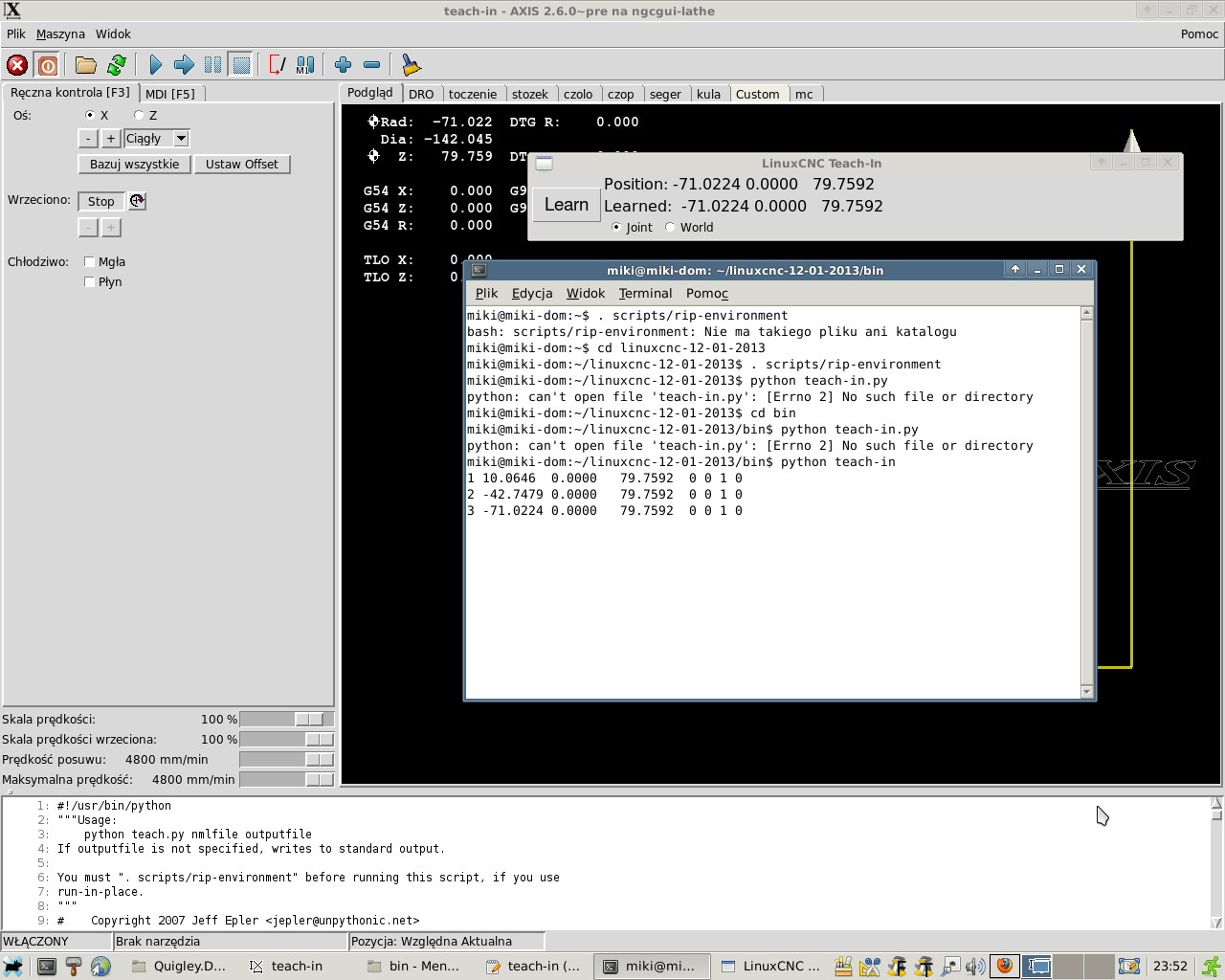
Task: Click Ustaw Offset button
Action: 242,165
